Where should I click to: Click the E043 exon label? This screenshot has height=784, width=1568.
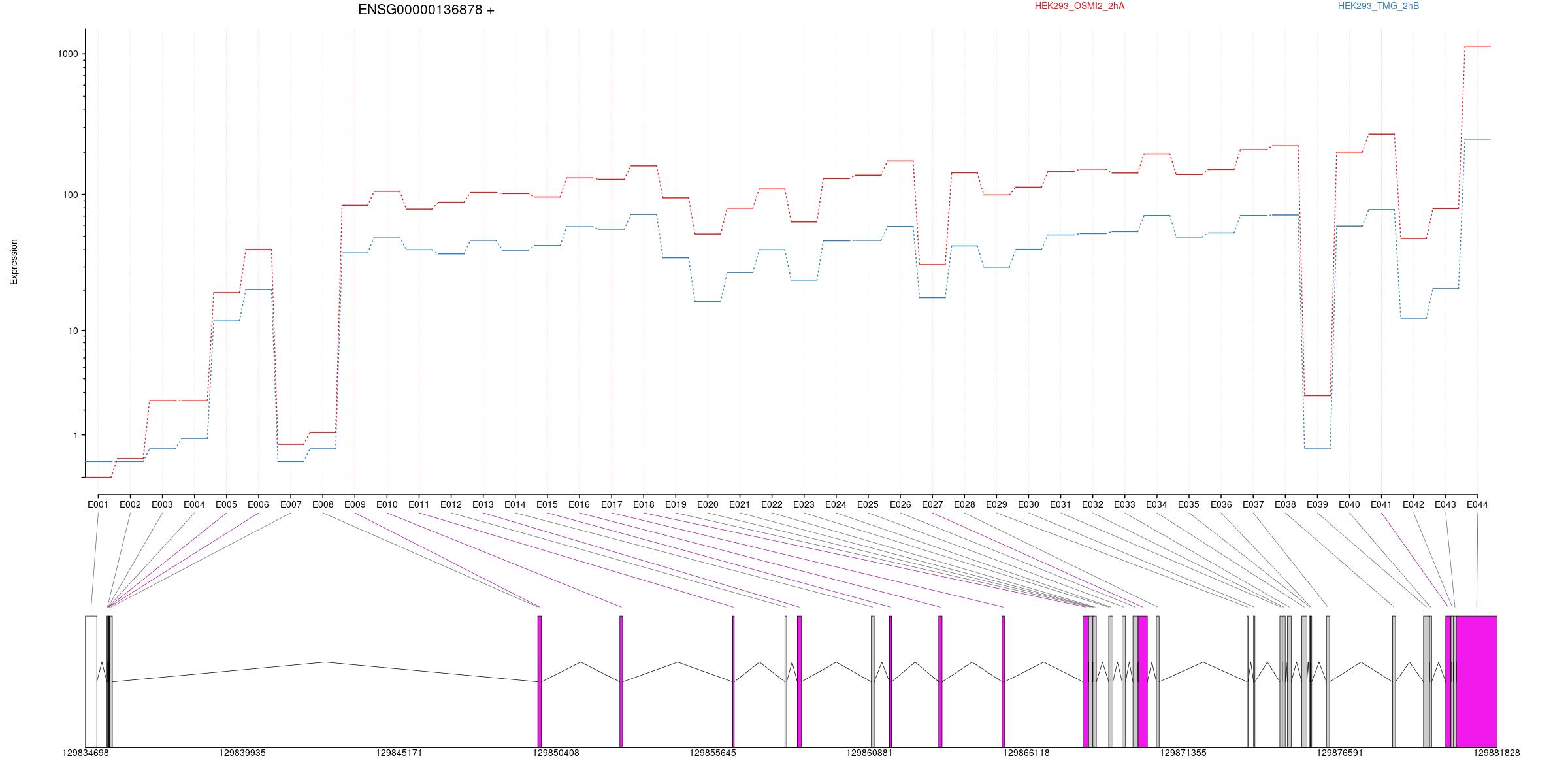pos(1445,504)
